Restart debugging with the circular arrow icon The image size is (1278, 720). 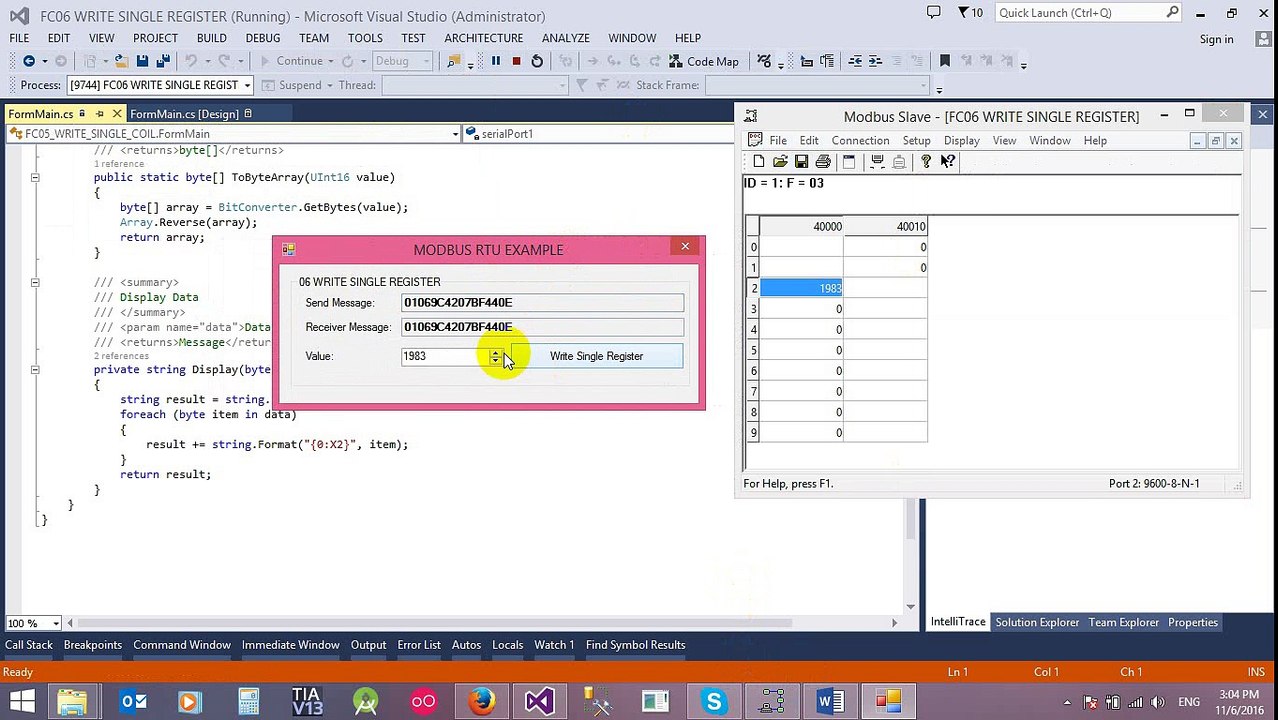537,61
